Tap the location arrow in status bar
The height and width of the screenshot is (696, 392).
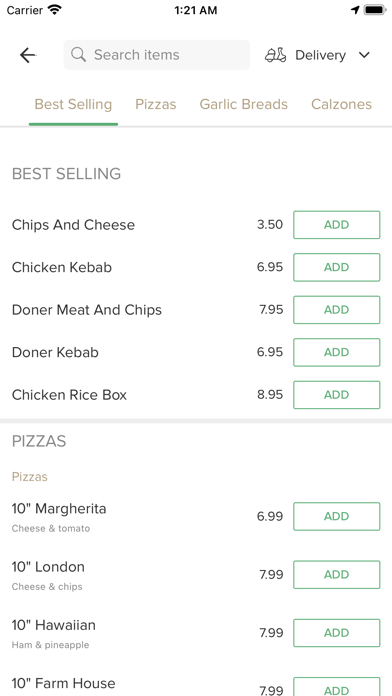355,10
